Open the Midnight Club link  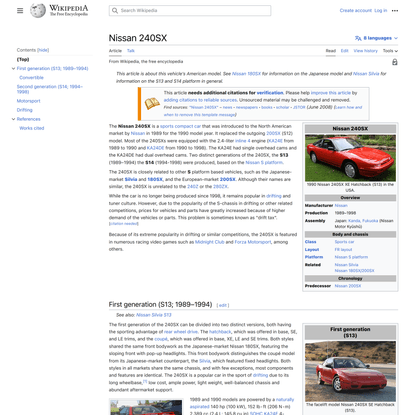[x=210, y=242]
